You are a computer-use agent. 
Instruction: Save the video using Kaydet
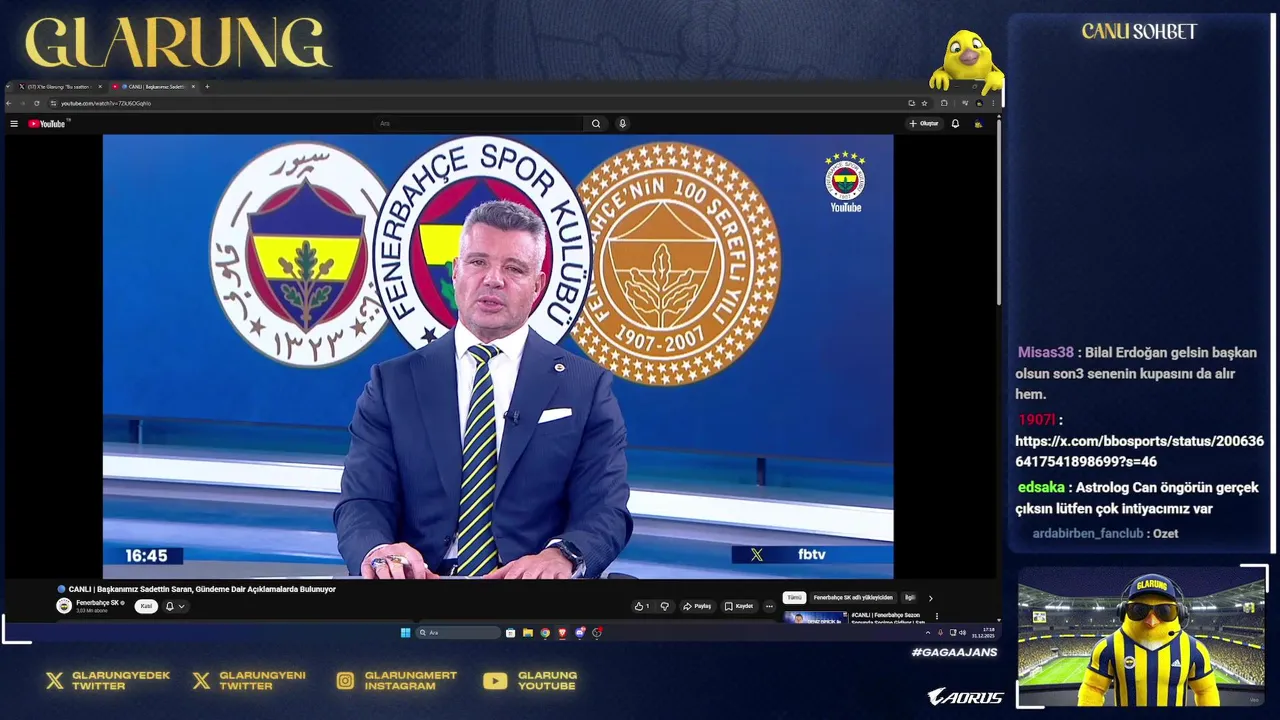739,606
